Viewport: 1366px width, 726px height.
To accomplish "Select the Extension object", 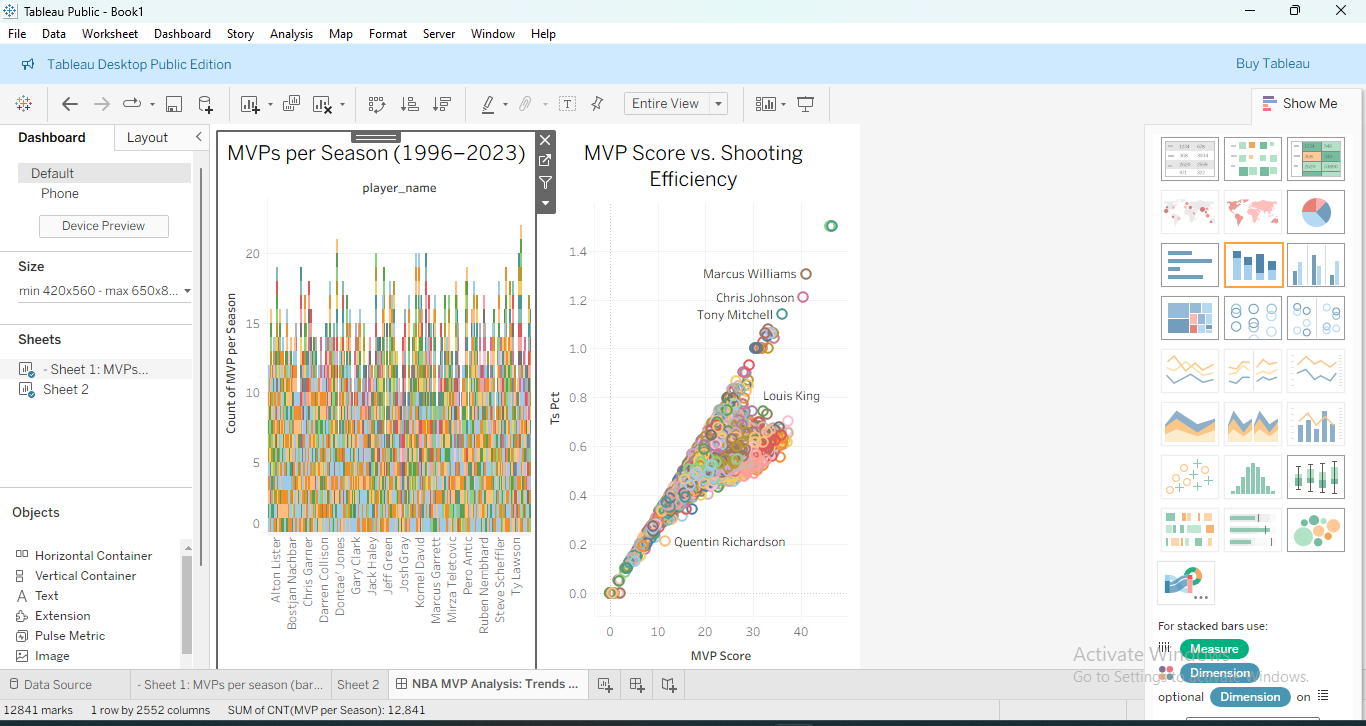I will [x=53, y=616].
